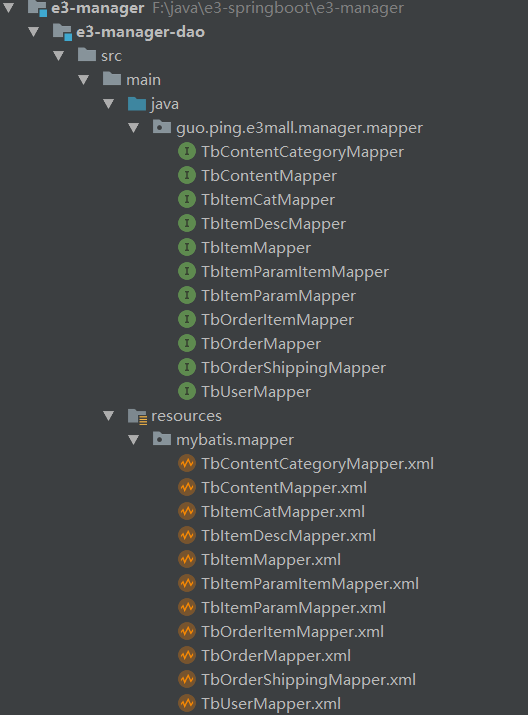Click XML icon of TbItemCatMapper.xml
The width and height of the screenshot is (528, 715).
tap(187, 511)
